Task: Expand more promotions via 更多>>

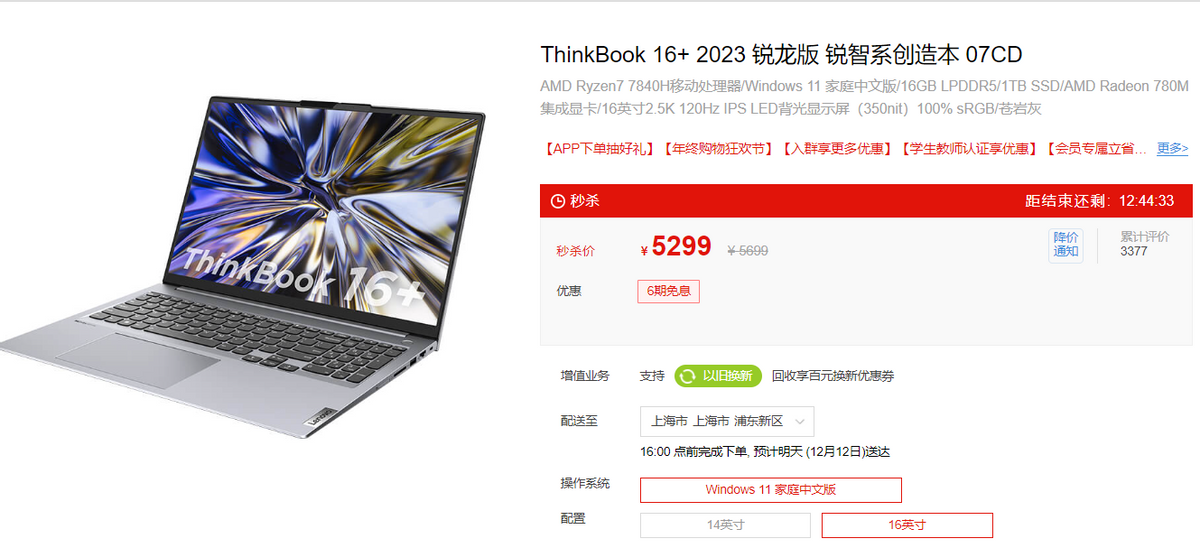Action: 1172,148
